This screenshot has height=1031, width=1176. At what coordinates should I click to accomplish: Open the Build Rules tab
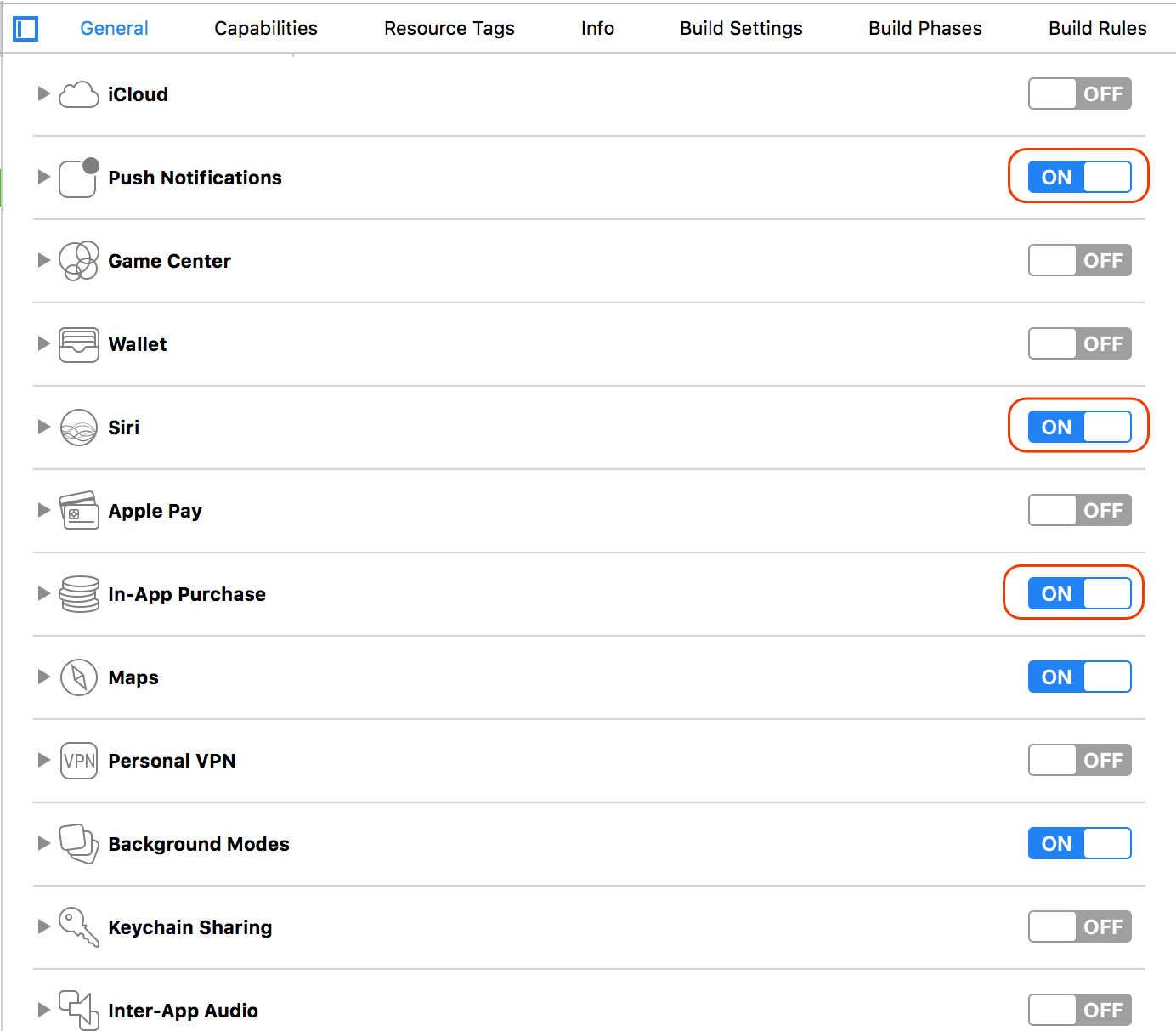click(1098, 29)
